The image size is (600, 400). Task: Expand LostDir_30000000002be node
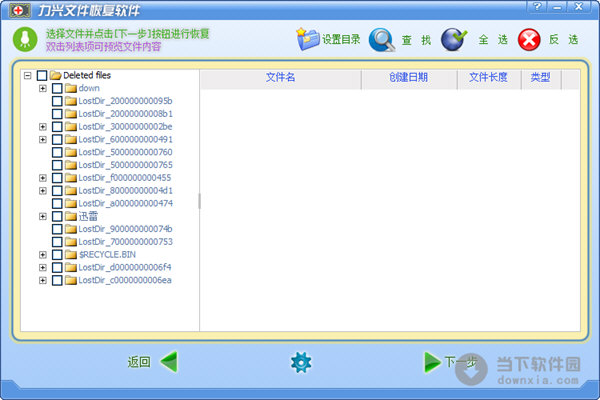tap(43, 127)
